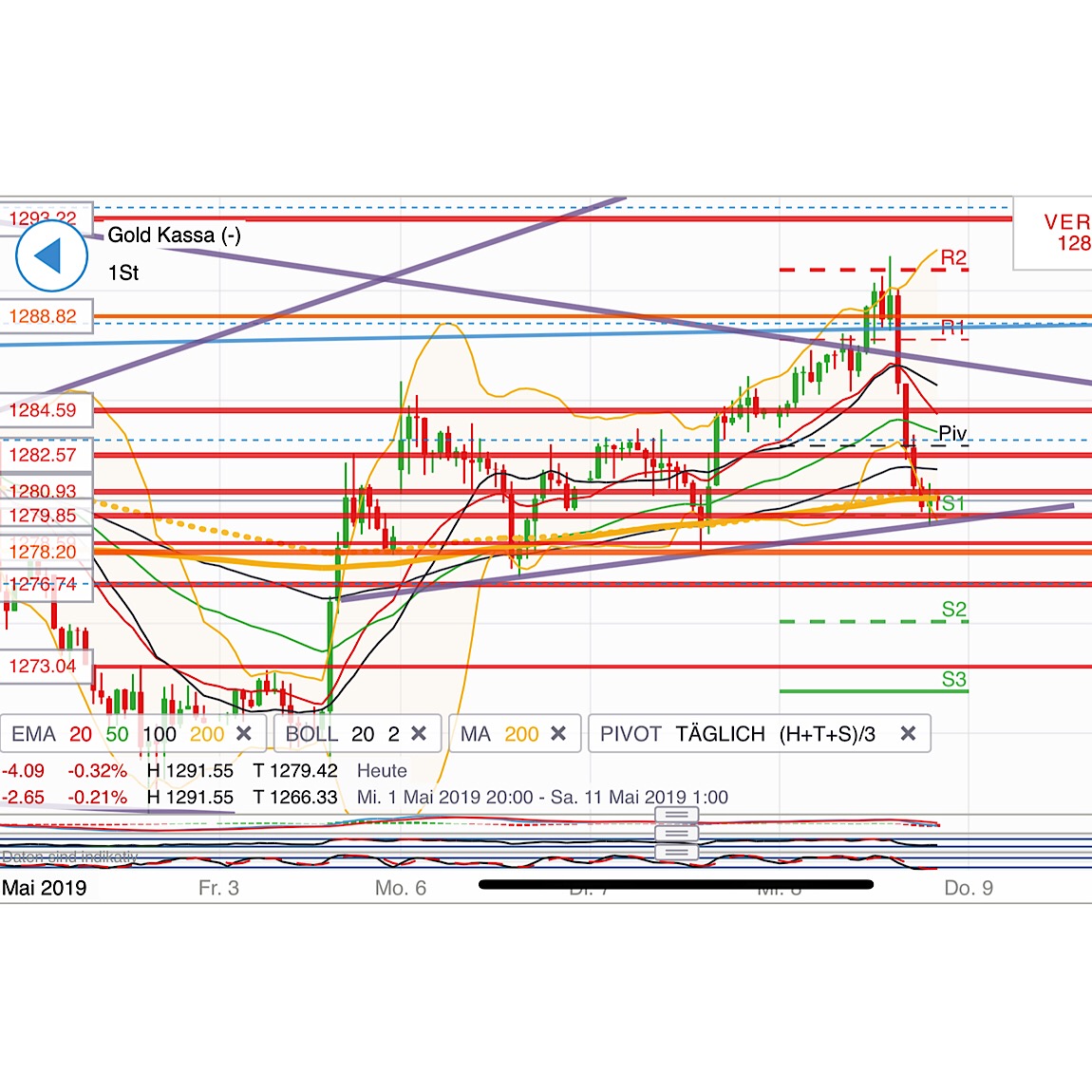
Task: Remove the BOLL 20 2 indicator with its X
Action: click(419, 733)
